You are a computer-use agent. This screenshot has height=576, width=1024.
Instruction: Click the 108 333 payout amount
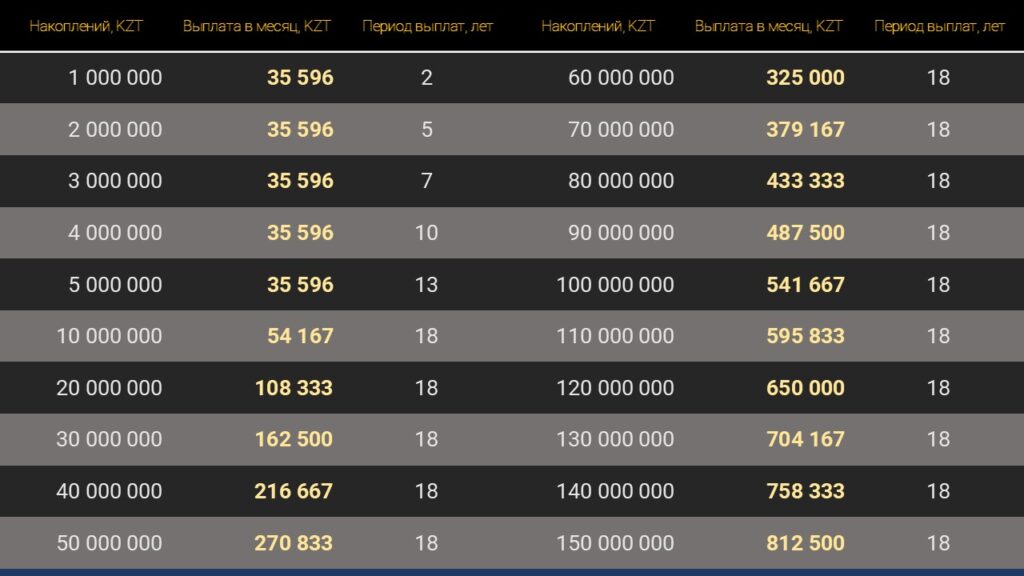coord(294,388)
